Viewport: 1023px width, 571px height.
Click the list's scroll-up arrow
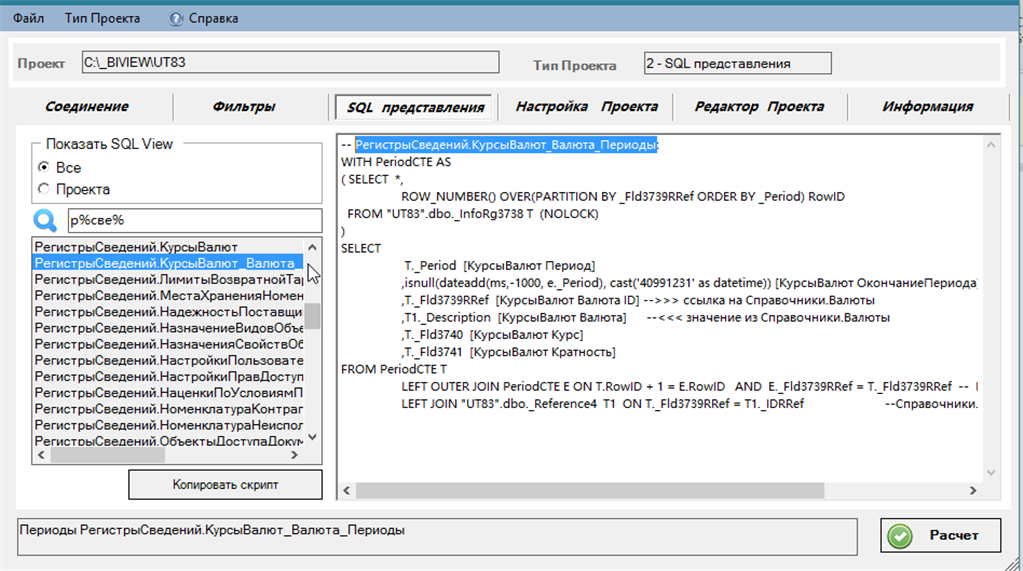point(313,247)
